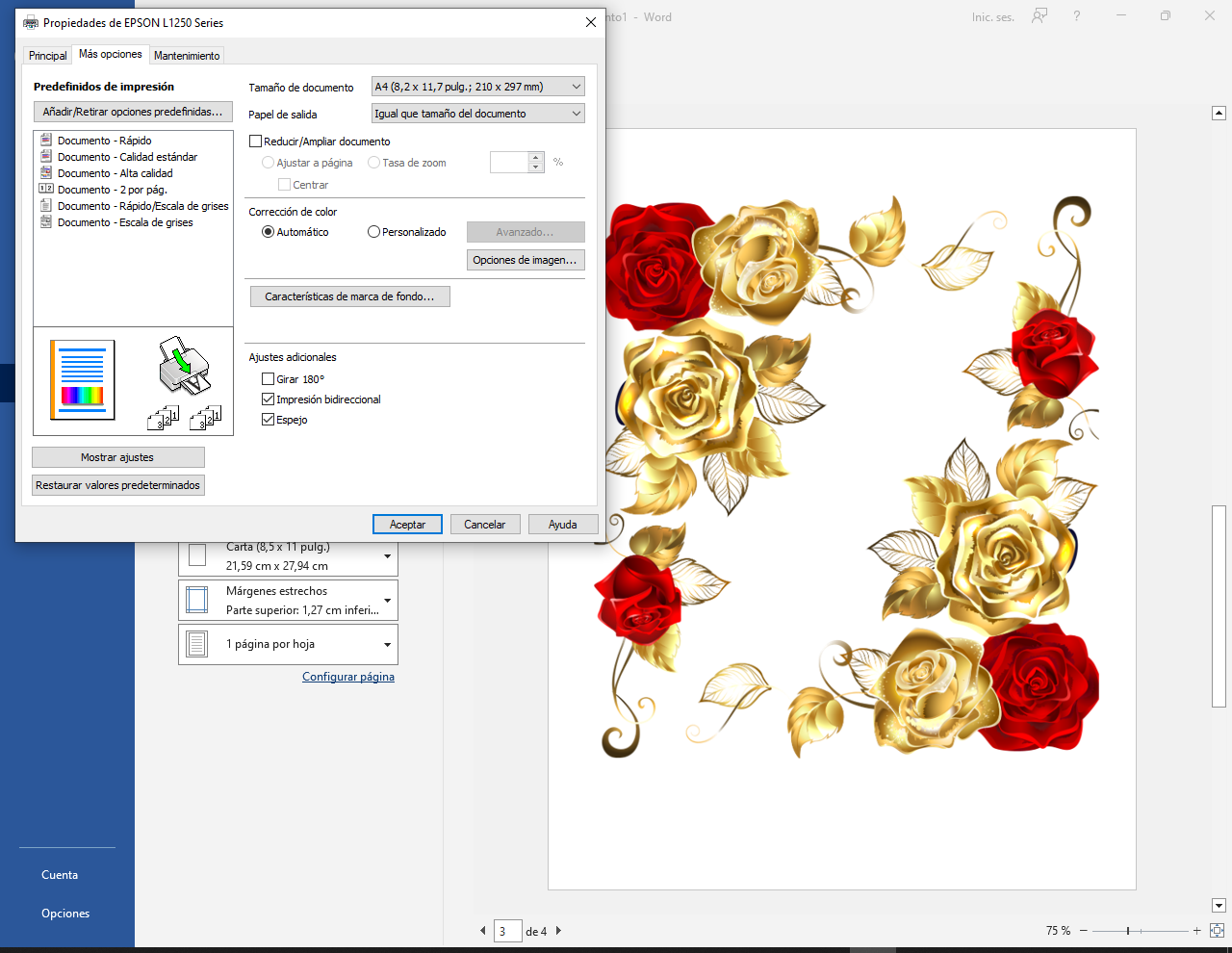Open 'Configurar página' link
1232x953 pixels.
pos(348,677)
